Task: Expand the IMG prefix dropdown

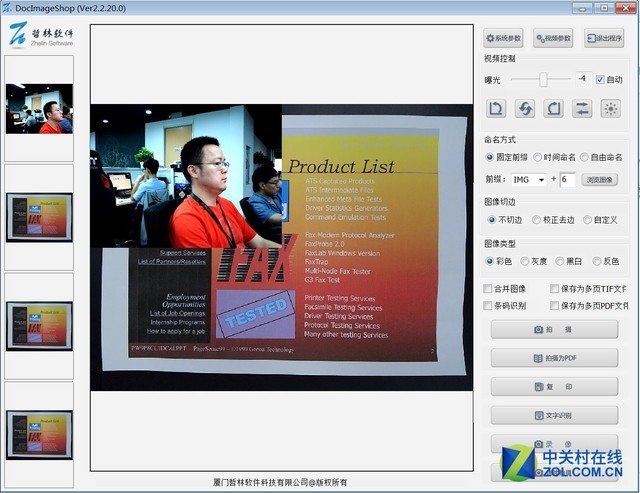Action: coord(541,180)
